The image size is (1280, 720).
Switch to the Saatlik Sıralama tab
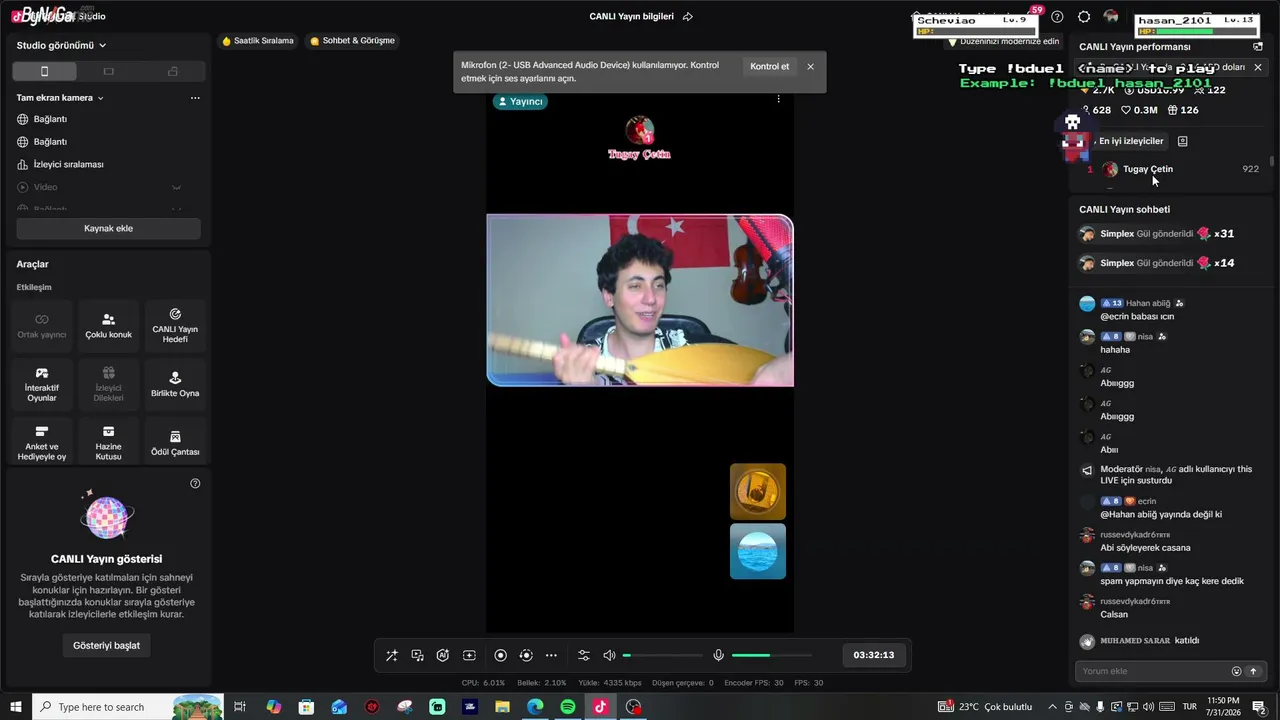(258, 41)
